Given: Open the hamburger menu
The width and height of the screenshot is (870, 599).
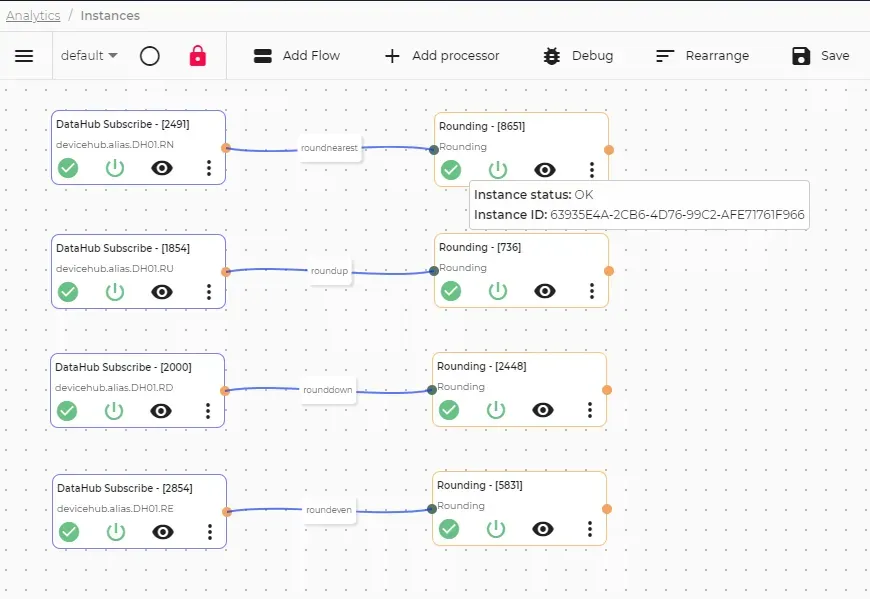Looking at the screenshot, I should click(24, 56).
